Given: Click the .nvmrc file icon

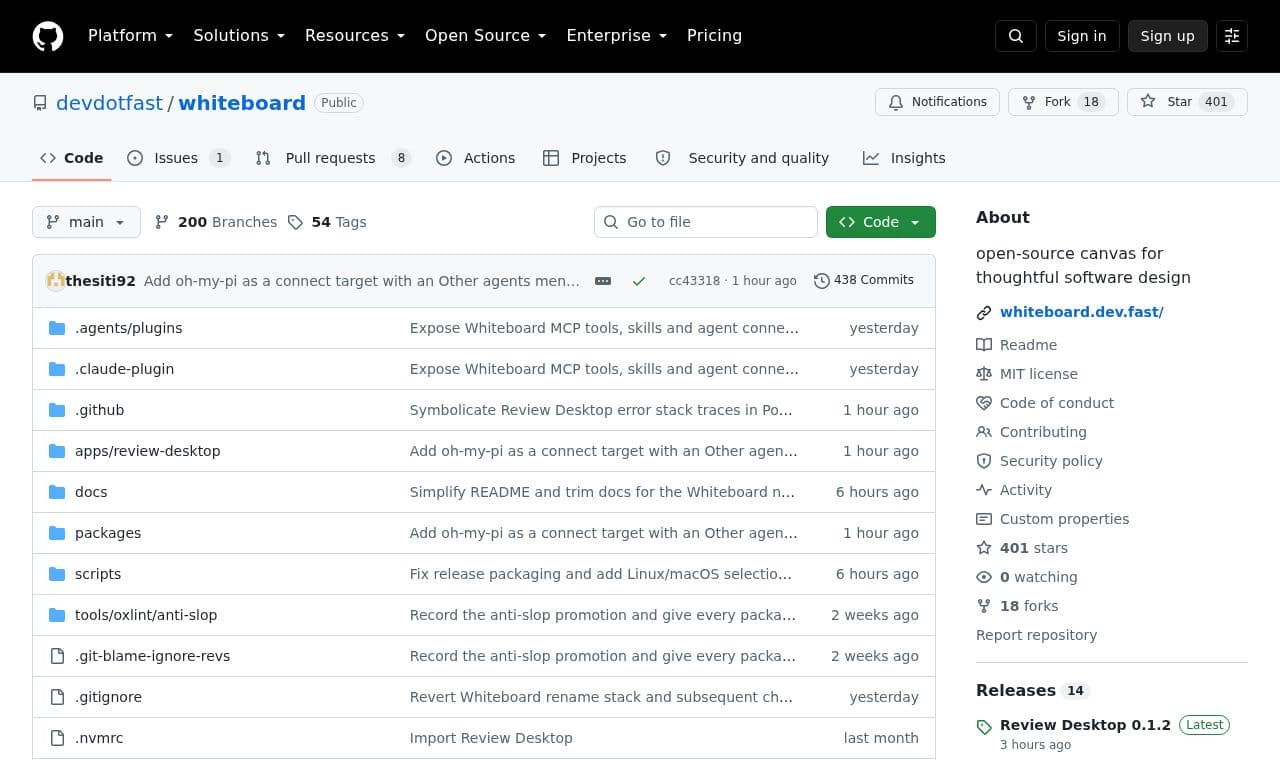Looking at the screenshot, I should pos(57,738).
